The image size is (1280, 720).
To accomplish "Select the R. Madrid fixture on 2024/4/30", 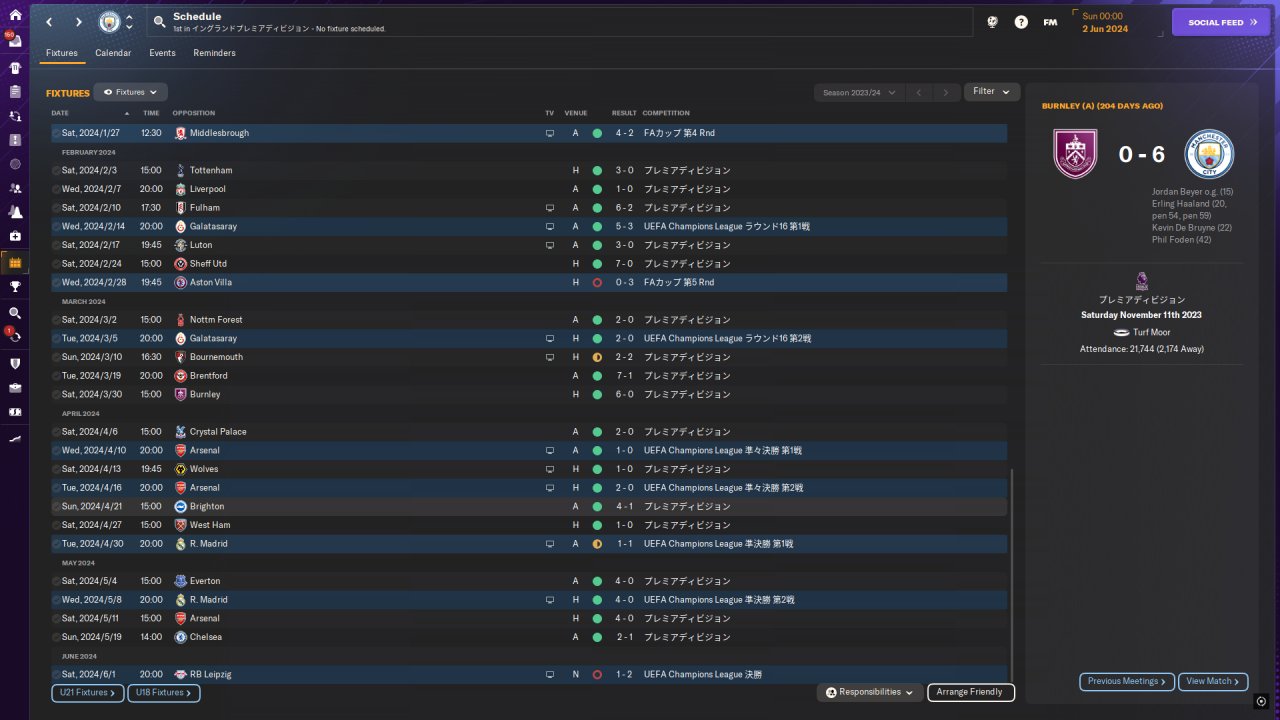I will point(529,544).
